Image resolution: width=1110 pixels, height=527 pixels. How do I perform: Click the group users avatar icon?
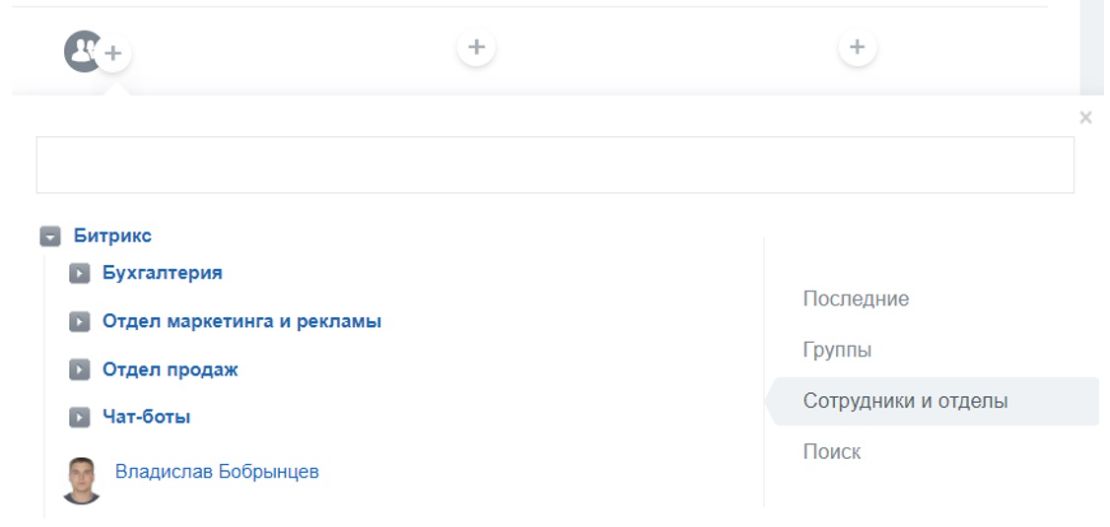point(82,50)
